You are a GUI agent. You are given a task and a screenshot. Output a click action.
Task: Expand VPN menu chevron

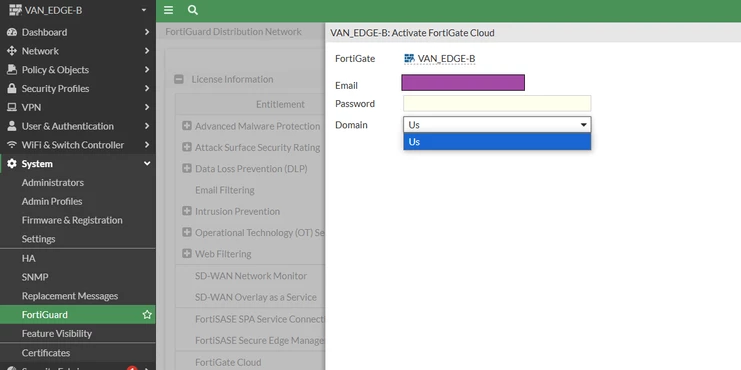click(147, 107)
